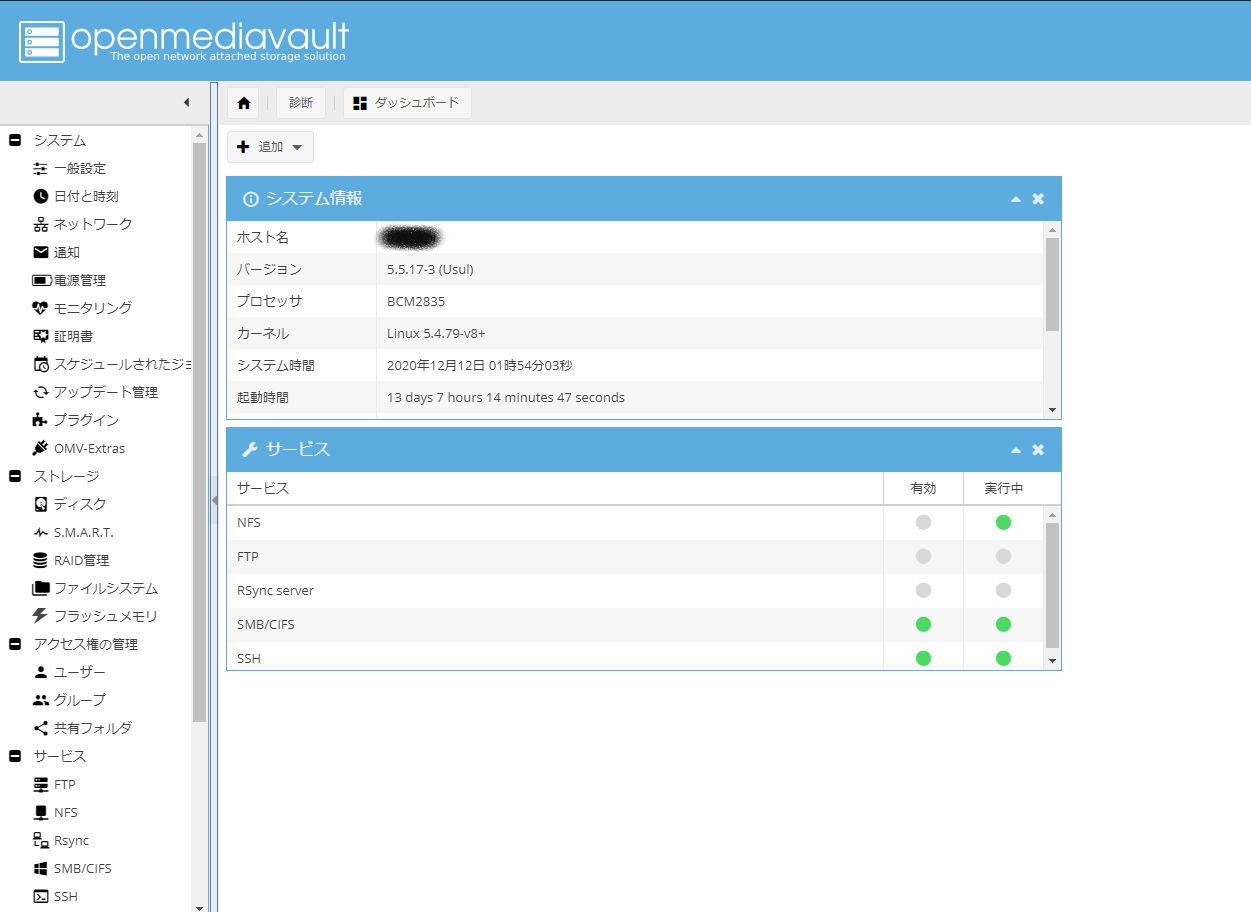
Task: Sort by the サービス column header
Action: [555, 488]
